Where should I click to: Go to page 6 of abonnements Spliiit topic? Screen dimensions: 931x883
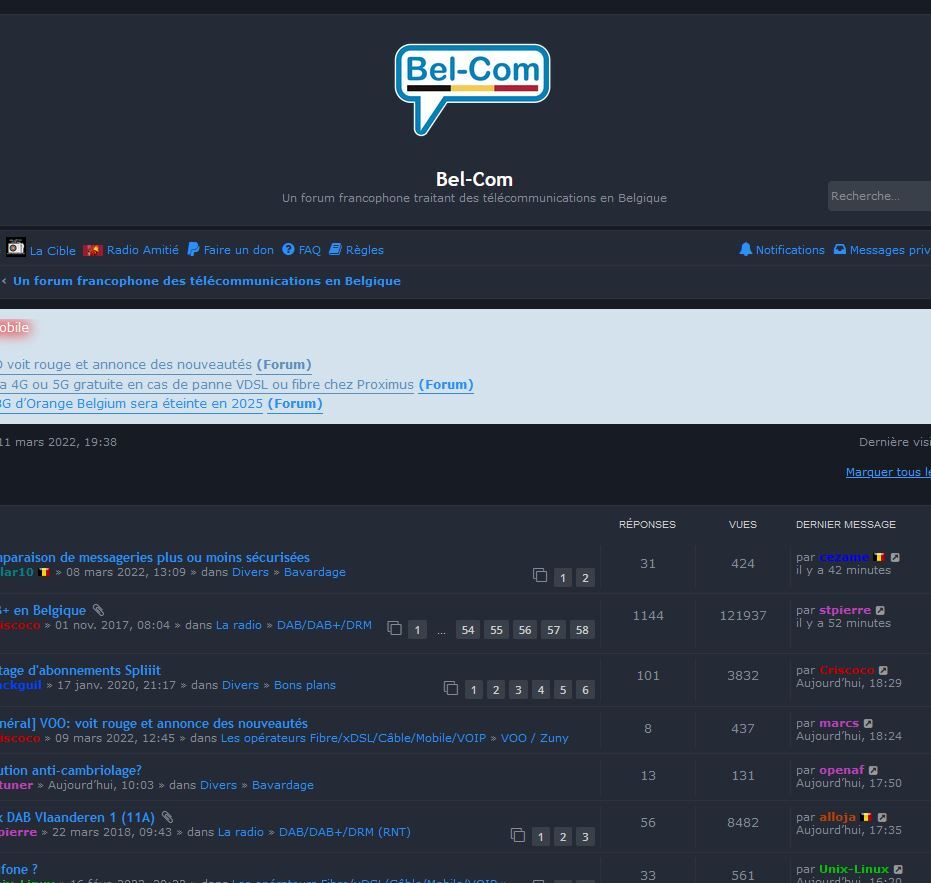click(x=585, y=690)
